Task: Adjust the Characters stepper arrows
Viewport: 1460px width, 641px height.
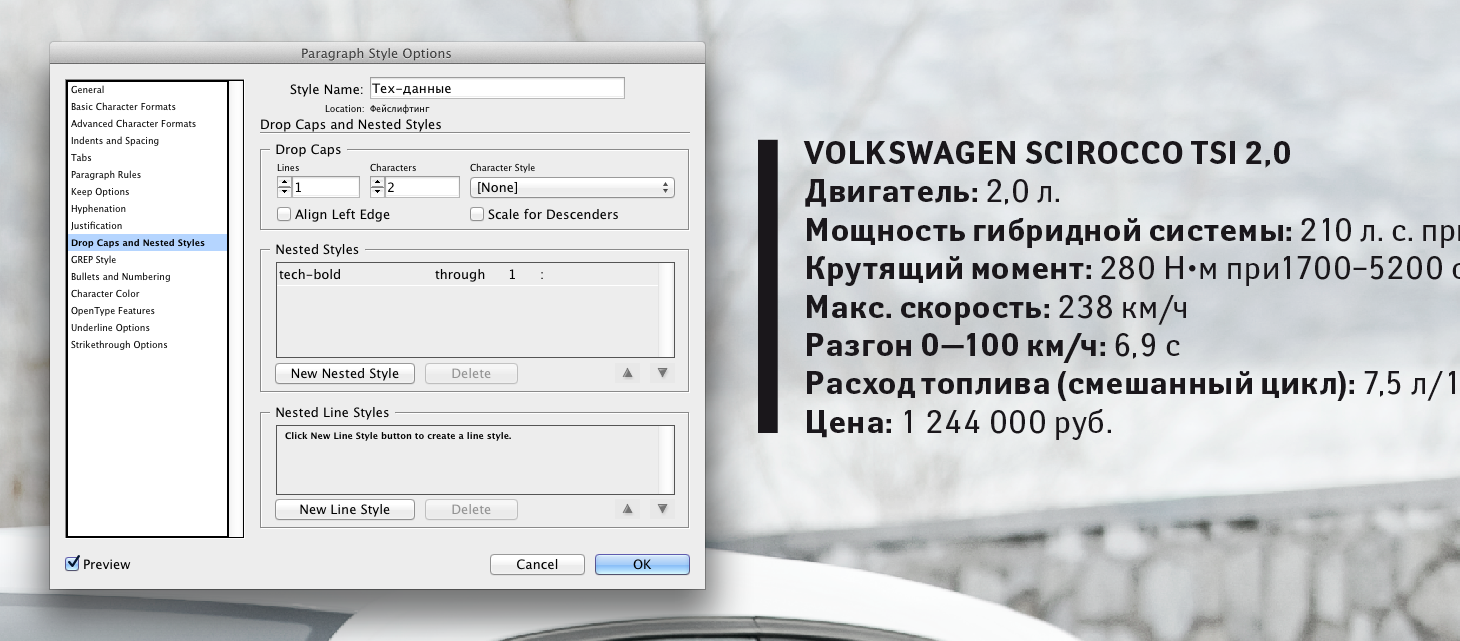Action: (377, 187)
